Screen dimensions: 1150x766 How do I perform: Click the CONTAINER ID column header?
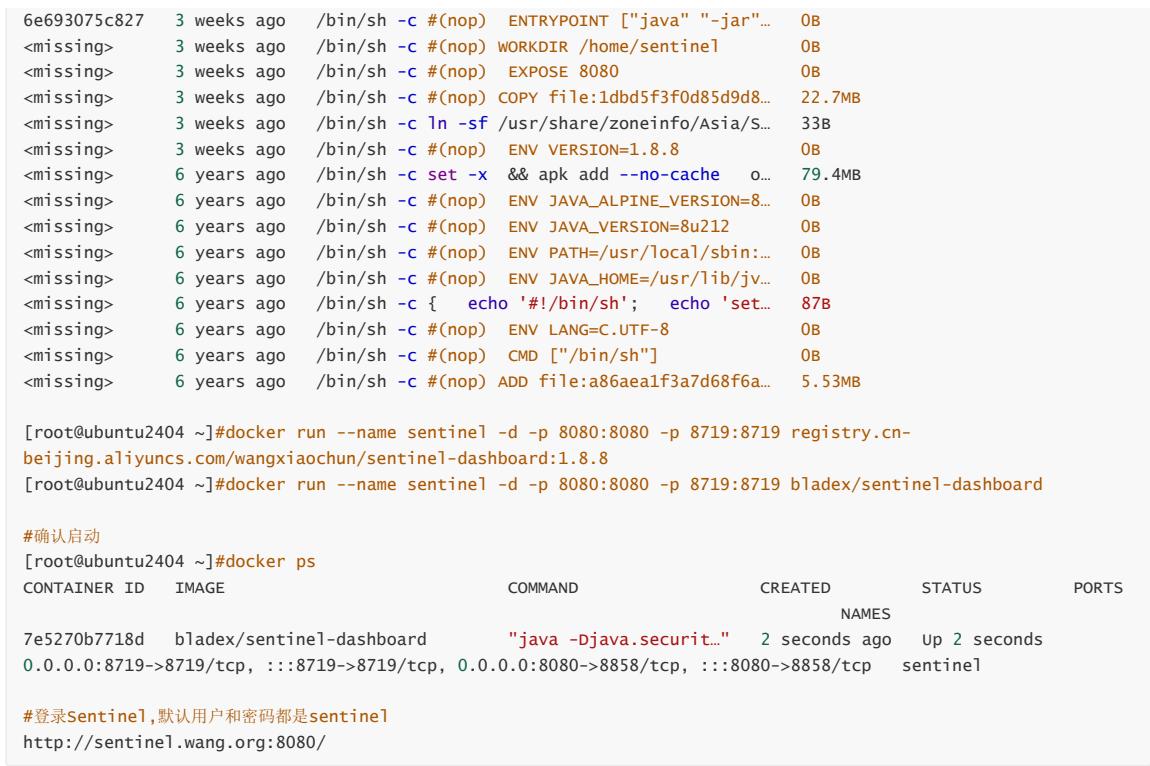pos(84,588)
